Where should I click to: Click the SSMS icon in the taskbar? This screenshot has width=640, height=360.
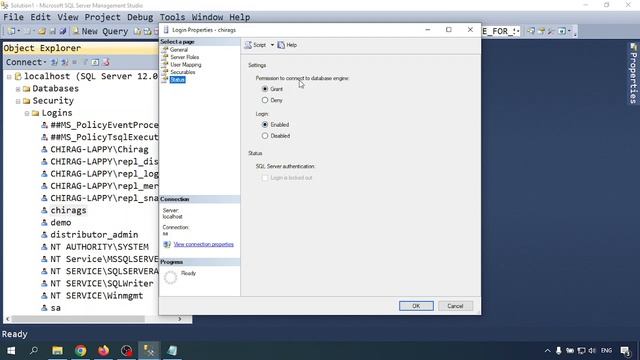(x=149, y=351)
